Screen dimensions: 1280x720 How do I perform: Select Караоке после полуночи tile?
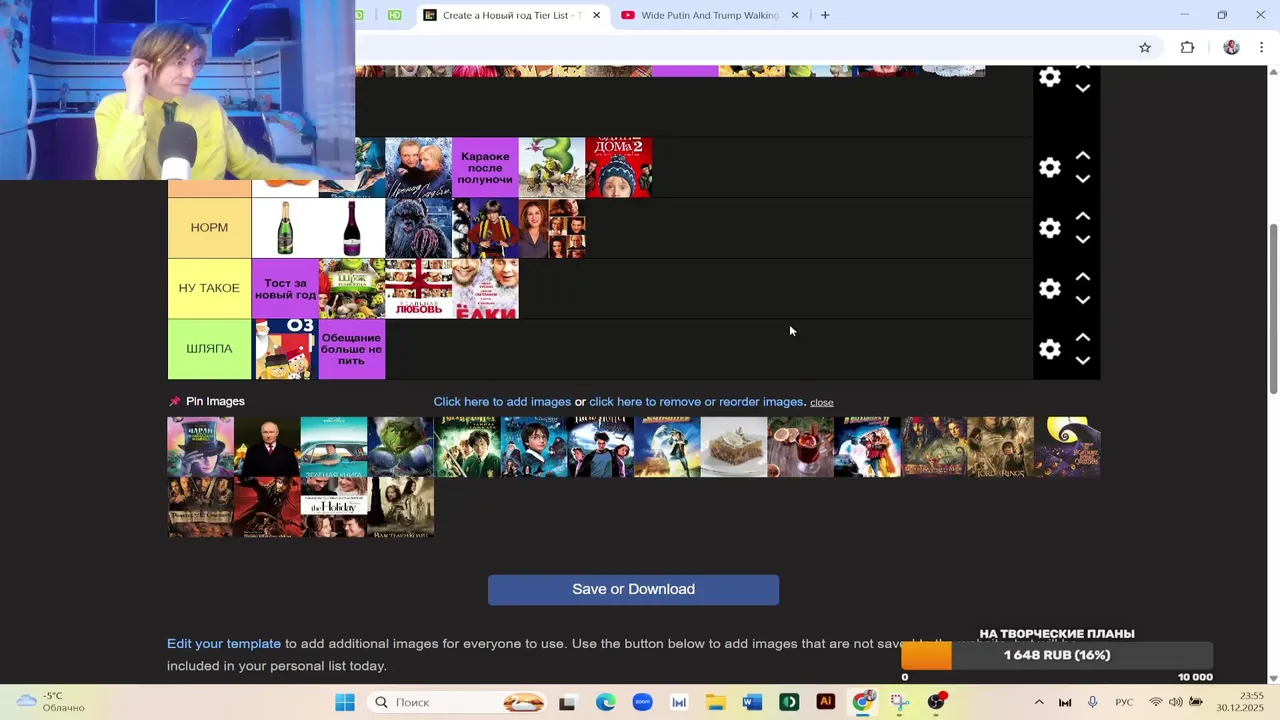pyautogui.click(x=485, y=167)
